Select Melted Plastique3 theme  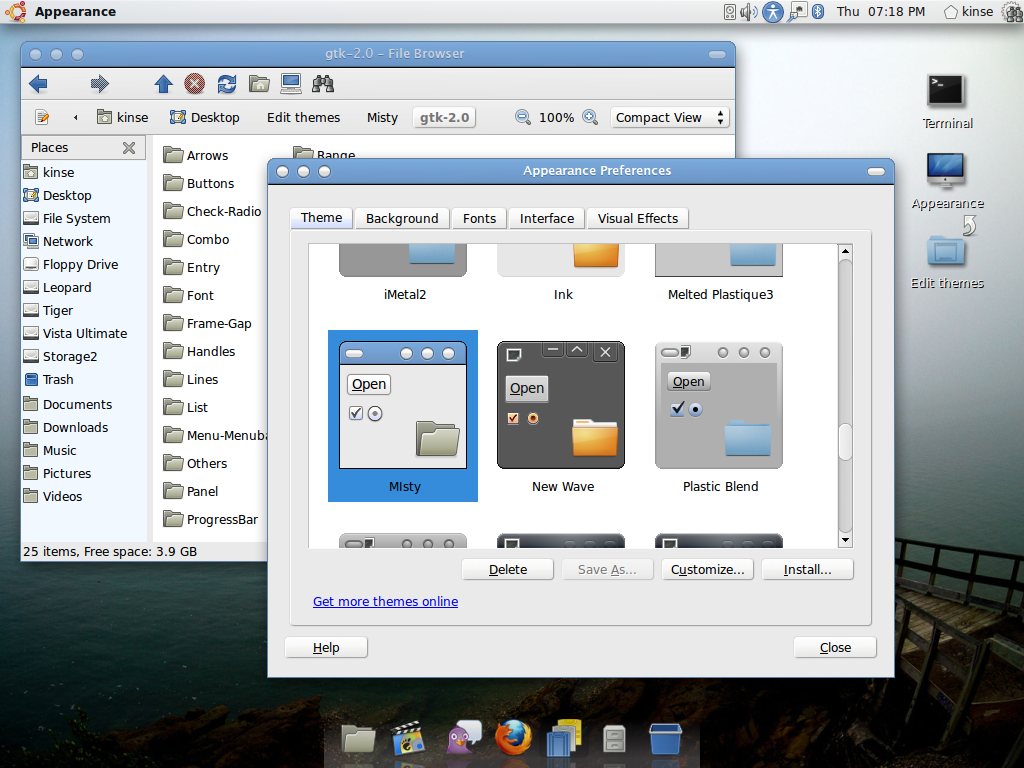[720, 274]
